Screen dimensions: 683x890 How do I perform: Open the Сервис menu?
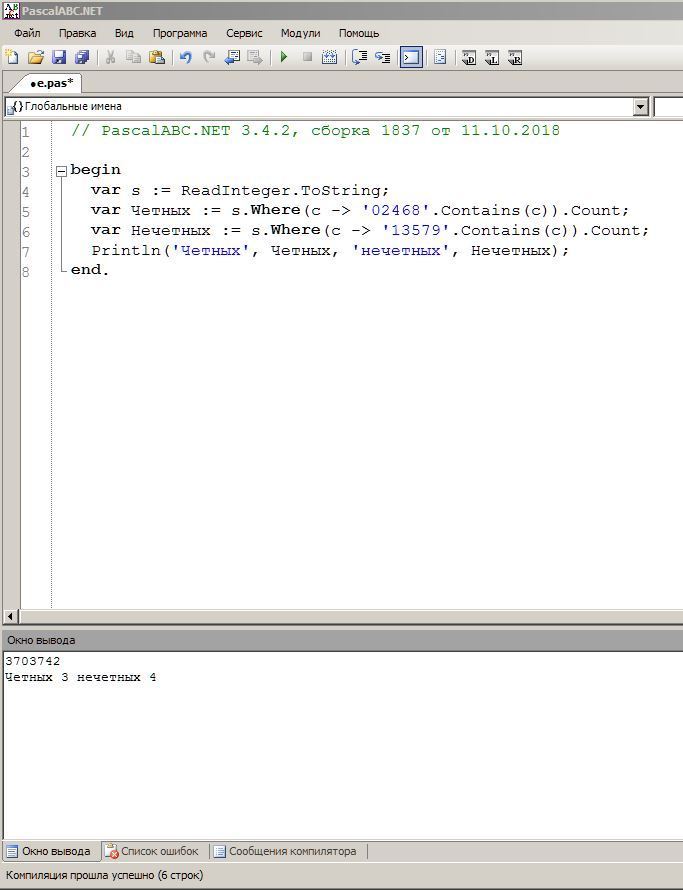244,33
